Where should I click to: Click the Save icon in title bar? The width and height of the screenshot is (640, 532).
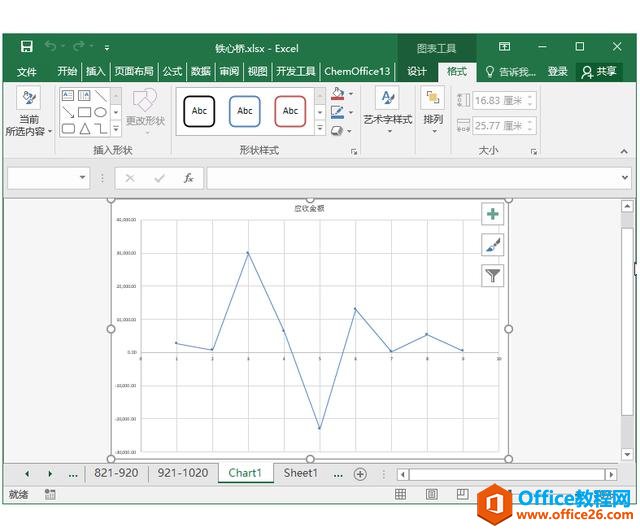click(27, 47)
